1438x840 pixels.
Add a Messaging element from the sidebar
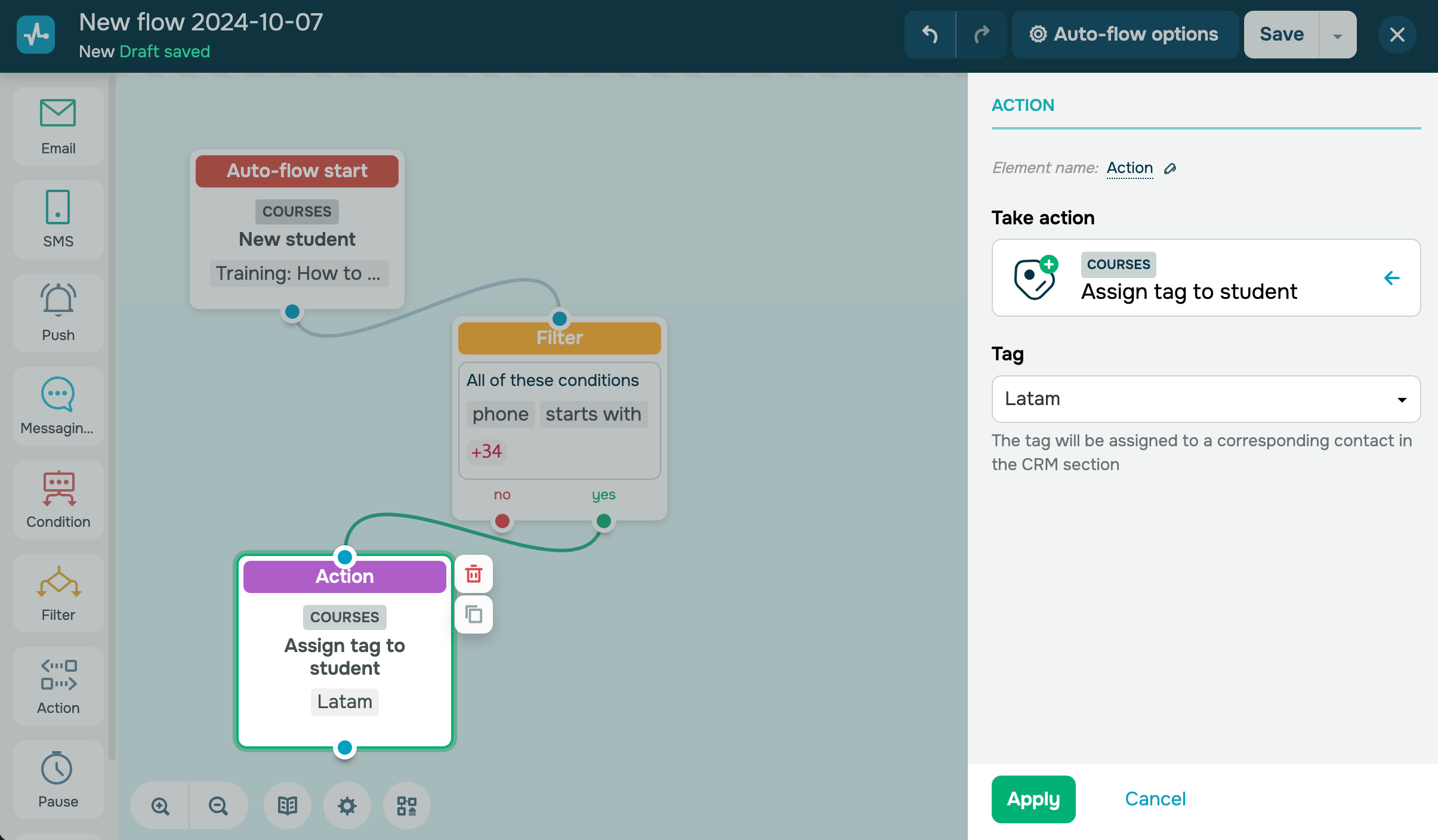pyautogui.click(x=58, y=406)
